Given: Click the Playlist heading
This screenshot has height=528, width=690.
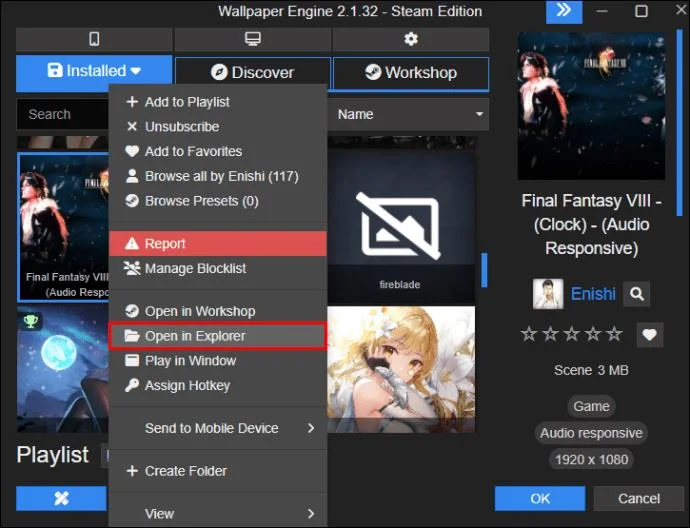Looking at the screenshot, I should click(52, 455).
